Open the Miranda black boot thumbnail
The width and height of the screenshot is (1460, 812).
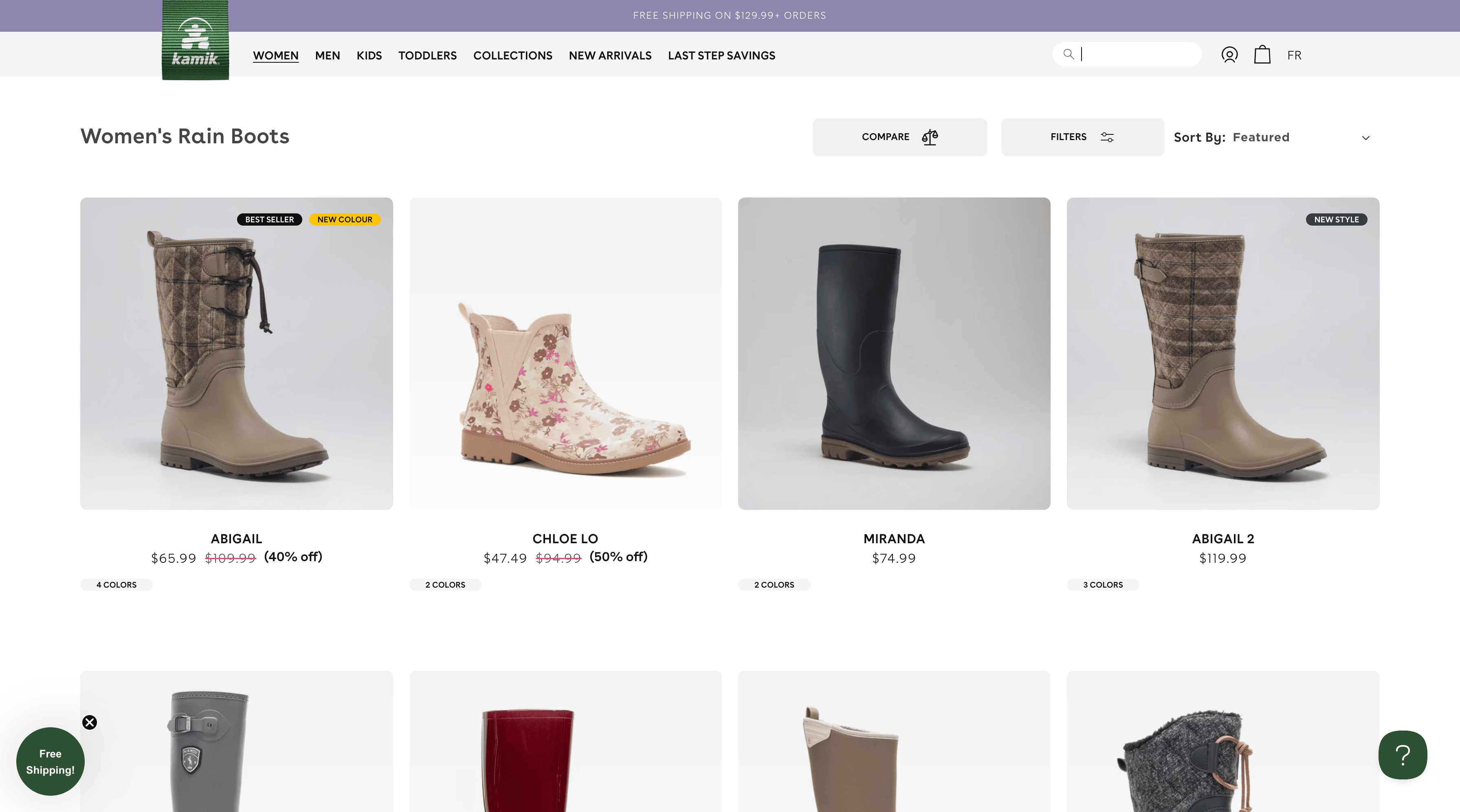(893, 353)
